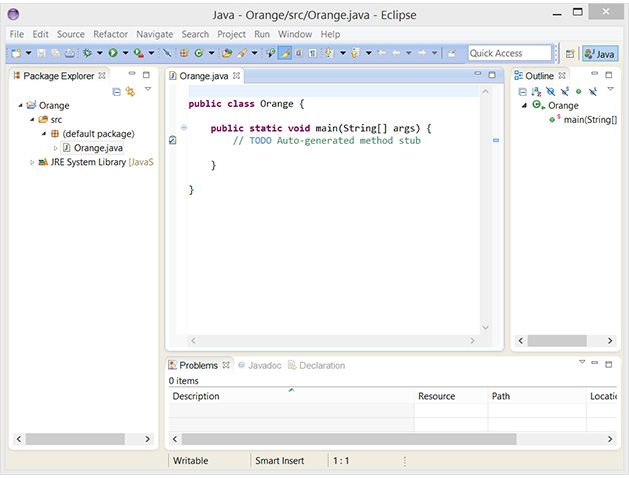Toggle Show Whitespace Characters

click(x=313, y=53)
